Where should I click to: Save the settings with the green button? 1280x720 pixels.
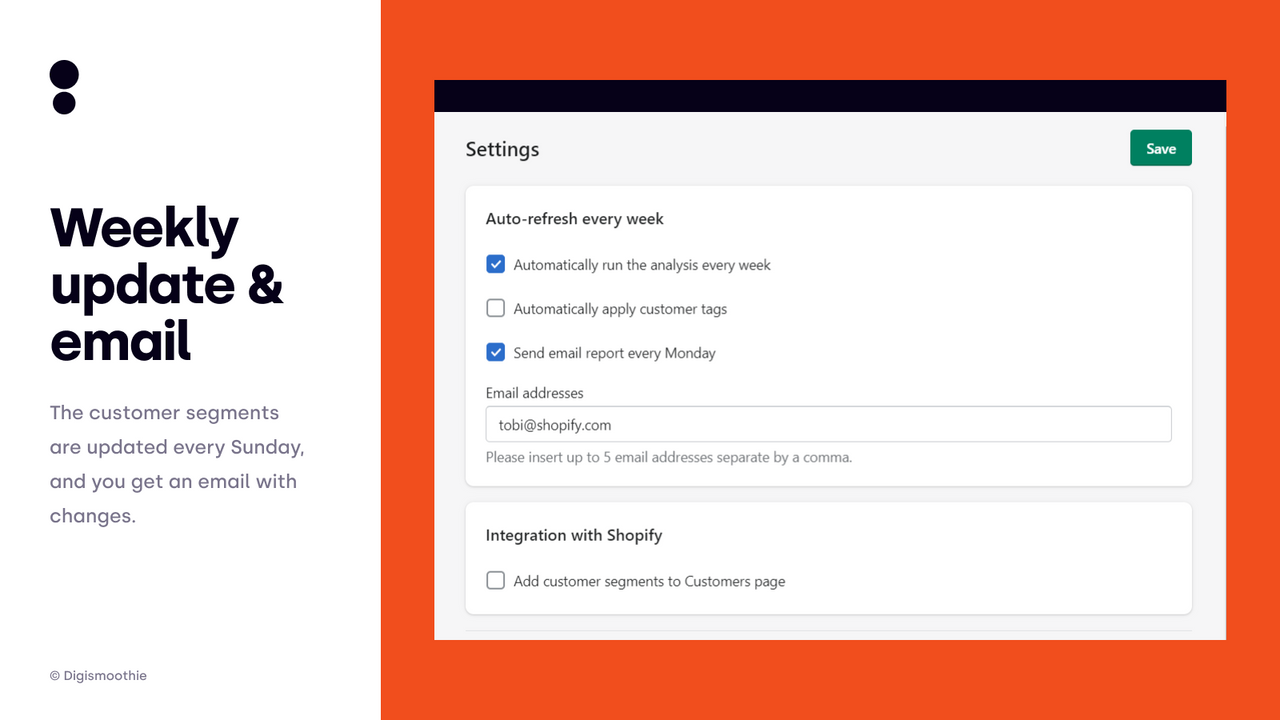1161,148
